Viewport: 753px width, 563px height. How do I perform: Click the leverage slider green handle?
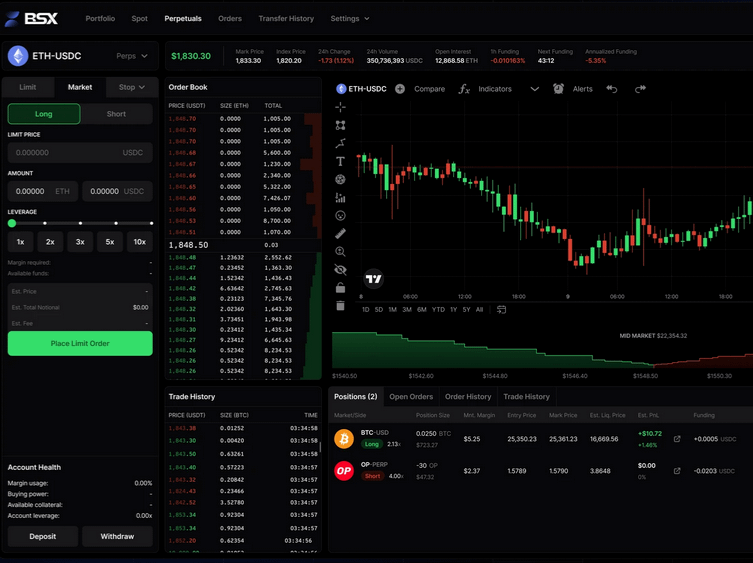click(12, 223)
